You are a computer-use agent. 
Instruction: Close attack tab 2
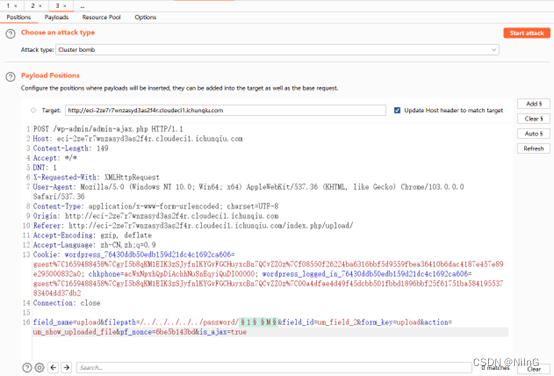(40, 6)
